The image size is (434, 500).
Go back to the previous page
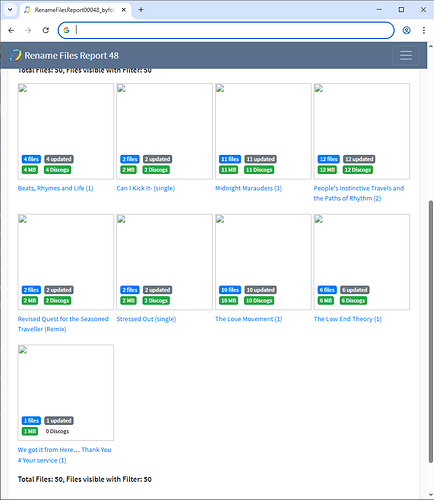coord(11,30)
